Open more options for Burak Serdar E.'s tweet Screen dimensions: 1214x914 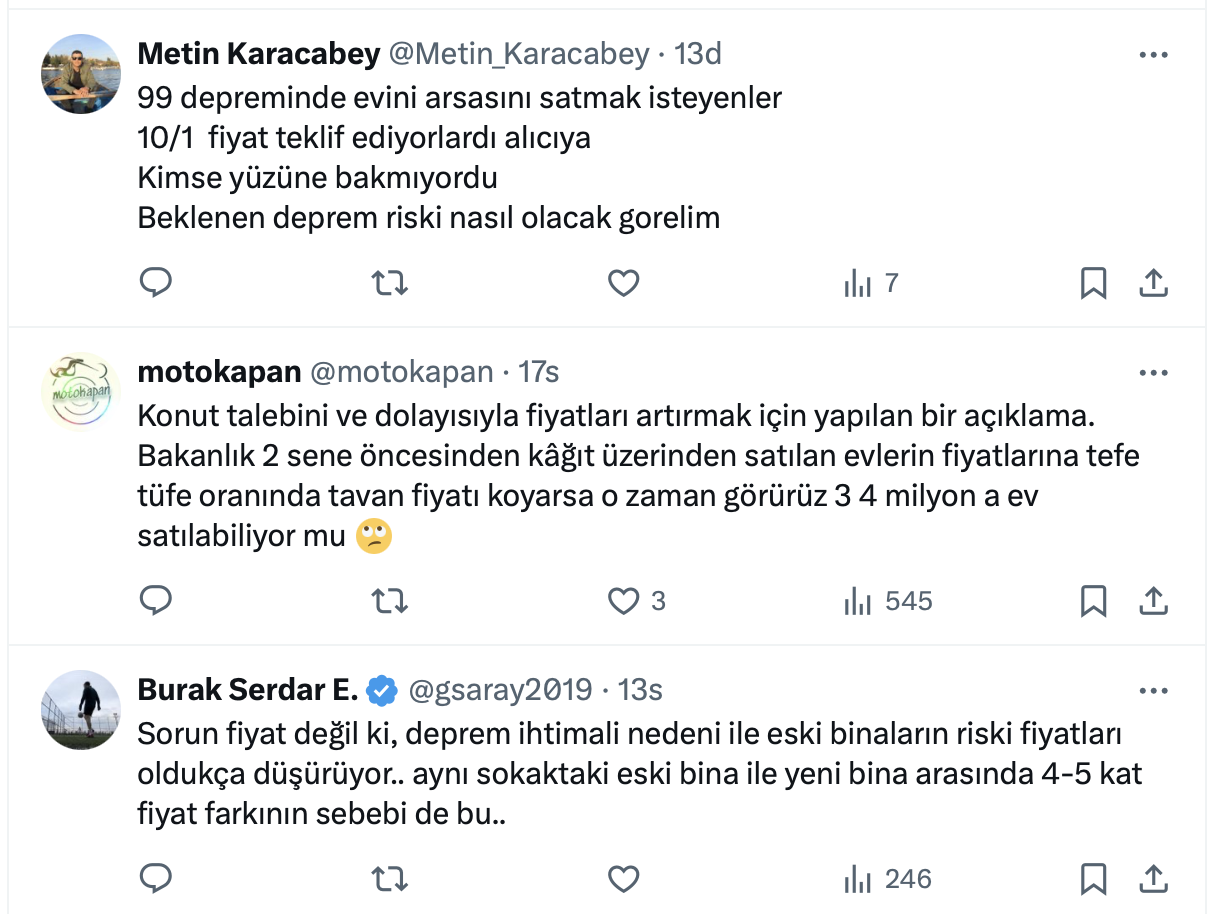[1153, 691]
